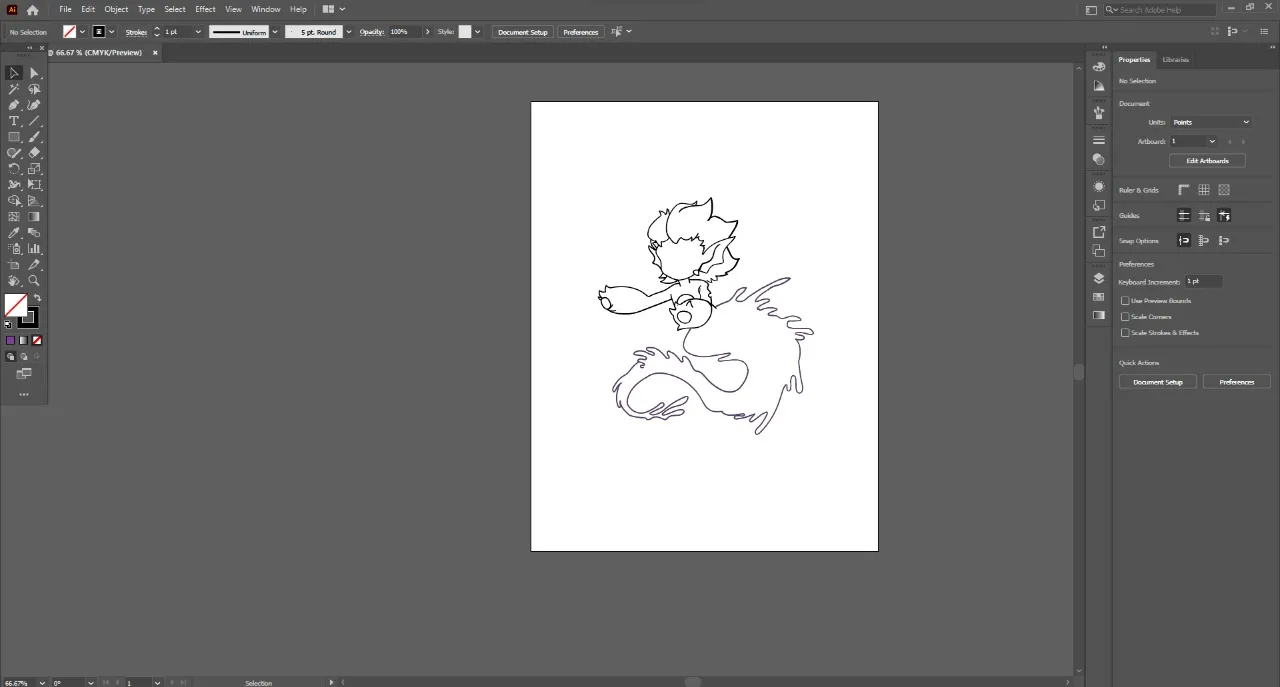Toggle Hide Guides in Guides section
This screenshot has width=1280, height=687.
point(1184,216)
